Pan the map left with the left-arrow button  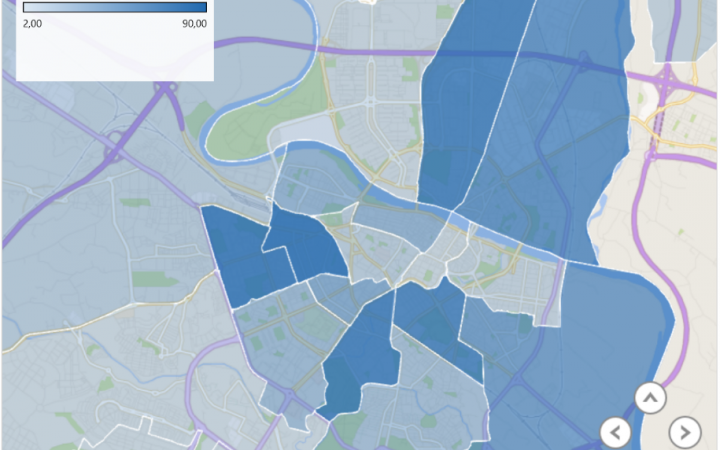[x=616, y=432]
